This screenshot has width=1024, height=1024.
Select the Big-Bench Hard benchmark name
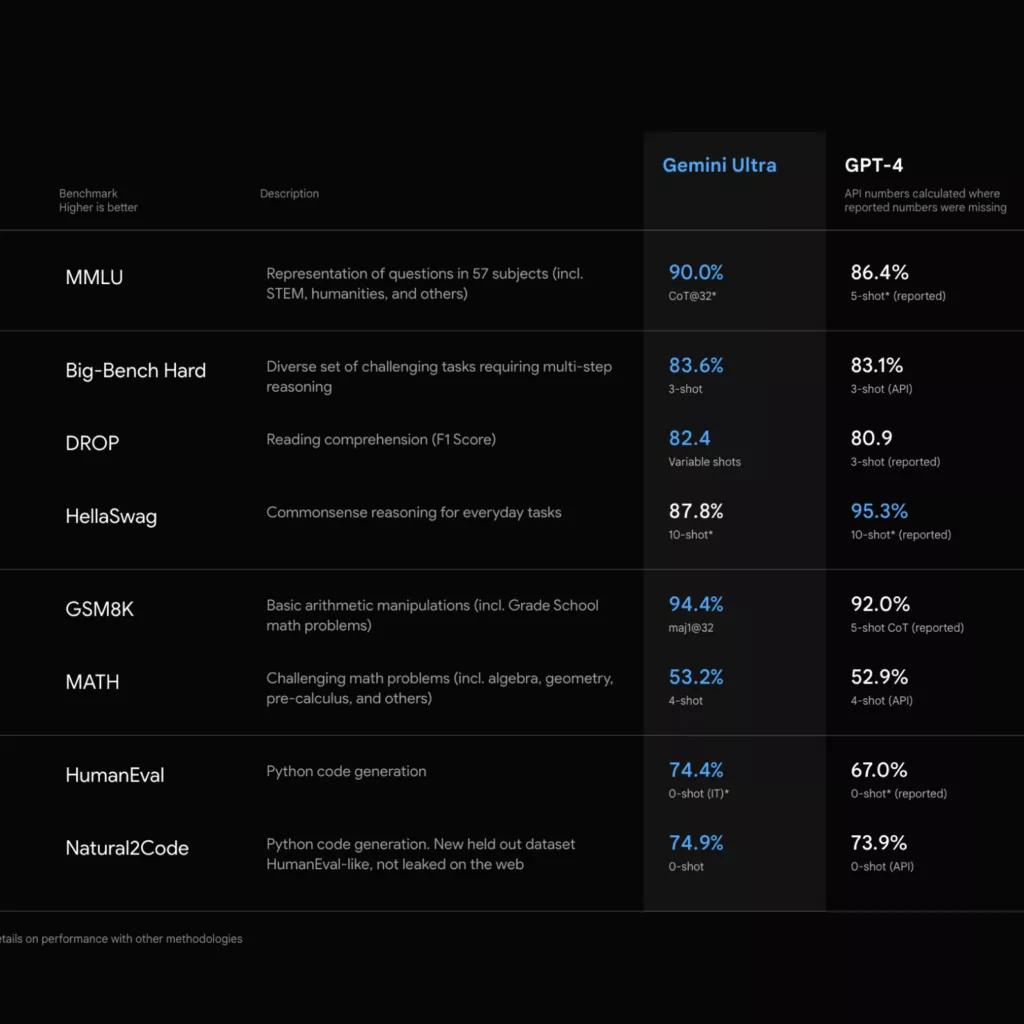(x=135, y=371)
